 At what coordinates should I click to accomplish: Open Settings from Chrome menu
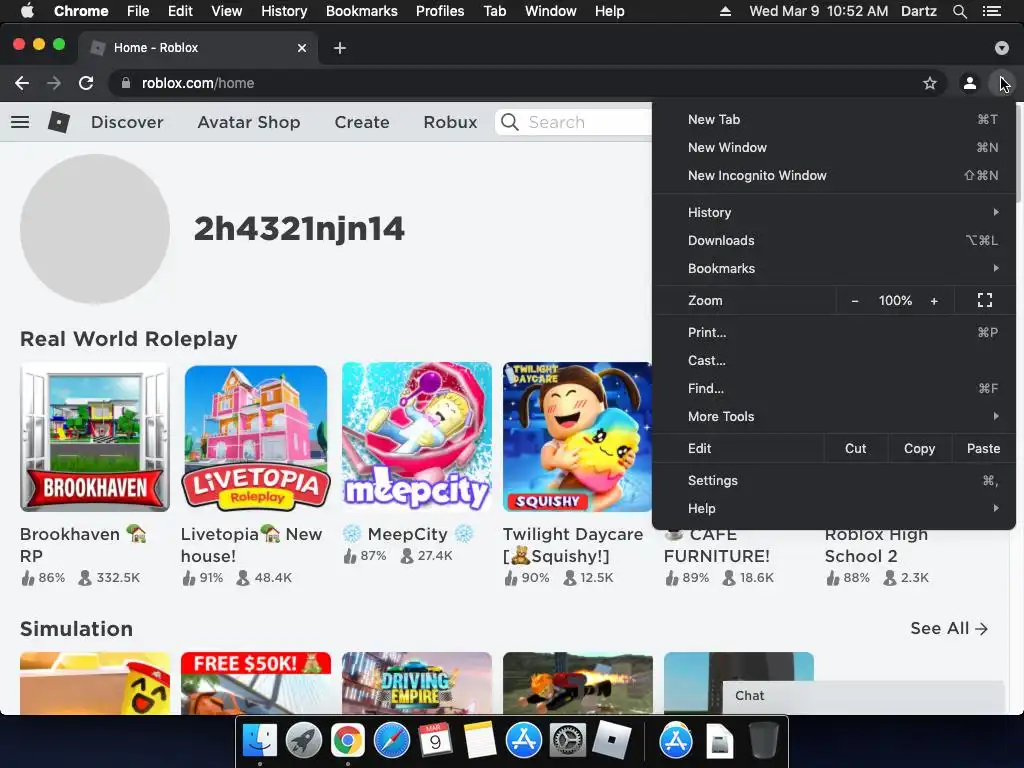834,481
